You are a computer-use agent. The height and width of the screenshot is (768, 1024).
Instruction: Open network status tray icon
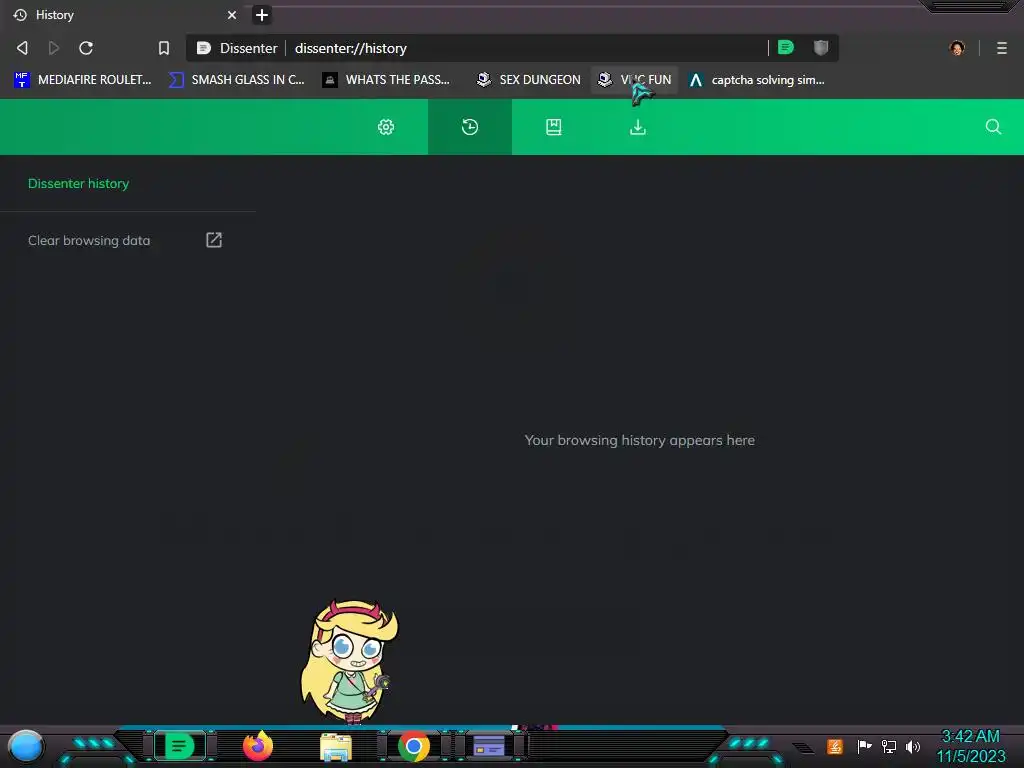(x=889, y=746)
